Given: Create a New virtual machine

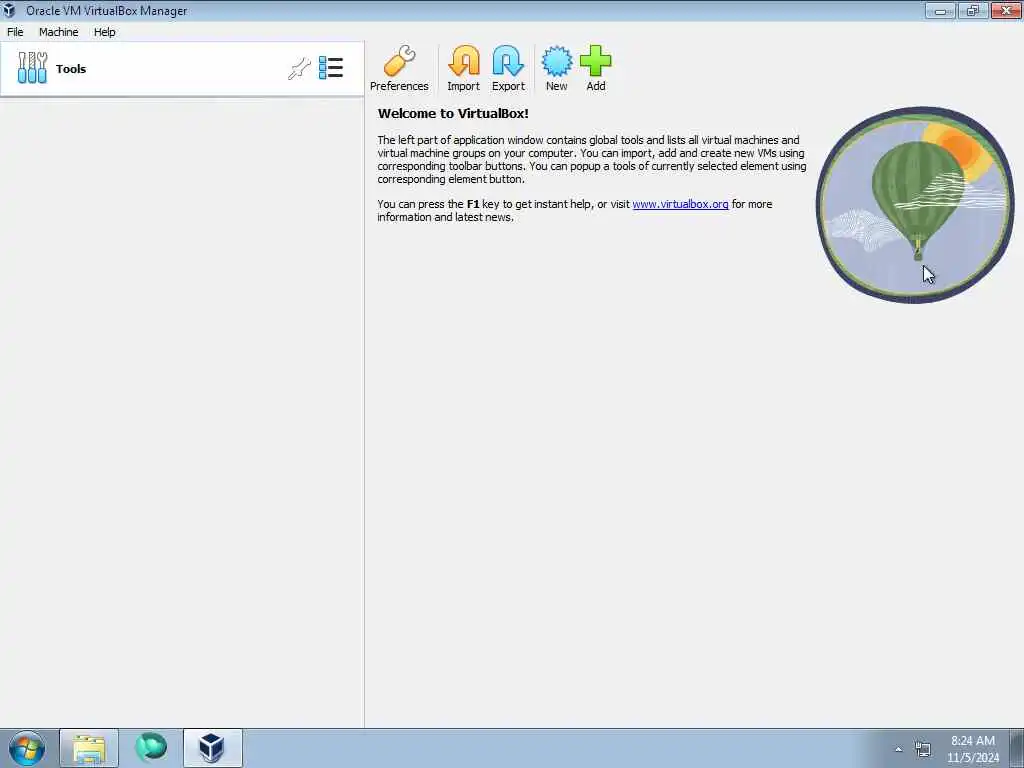Looking at the screenshot, I should pyautogui.click(x=556, y=69).
